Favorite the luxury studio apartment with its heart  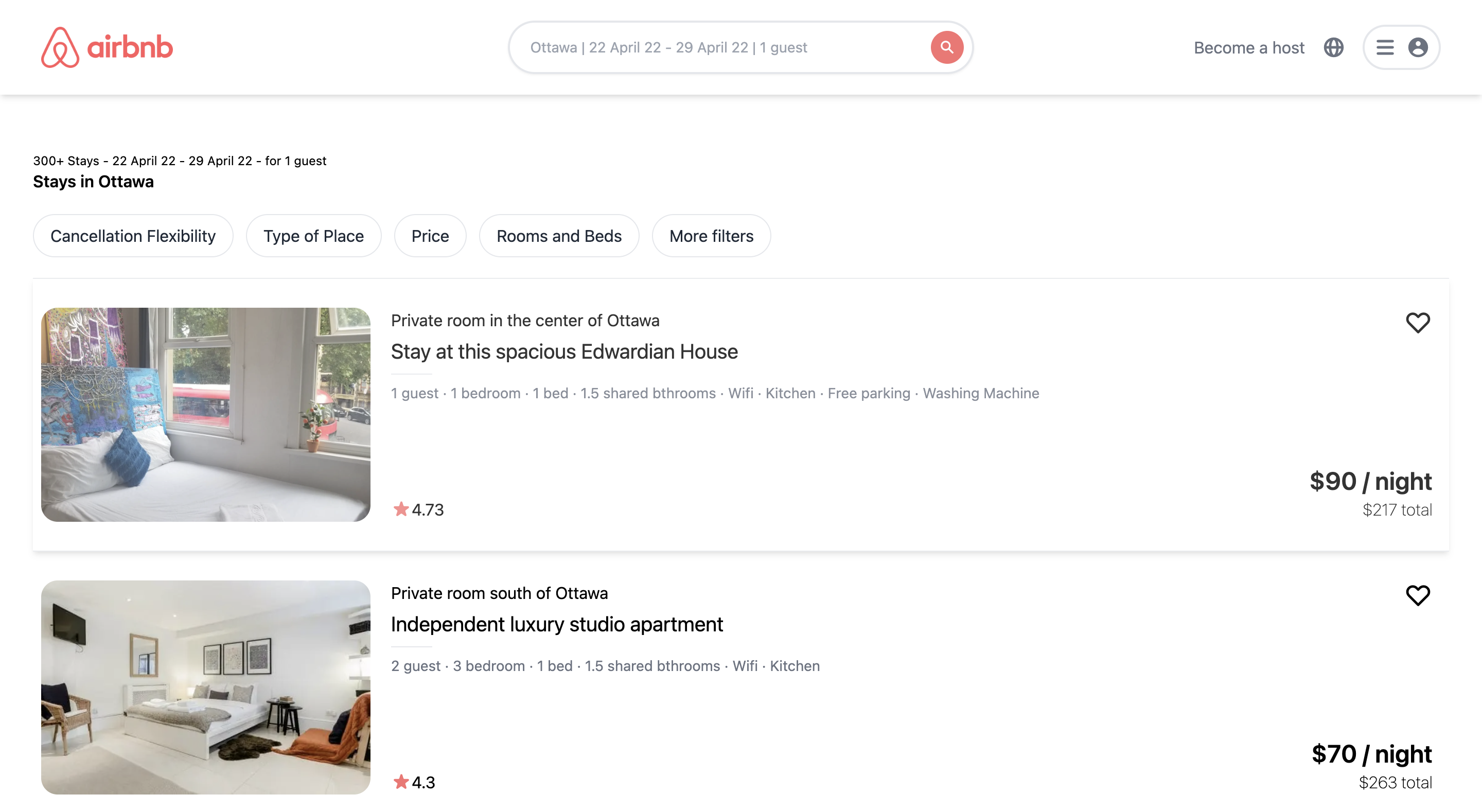[1417, 595]
